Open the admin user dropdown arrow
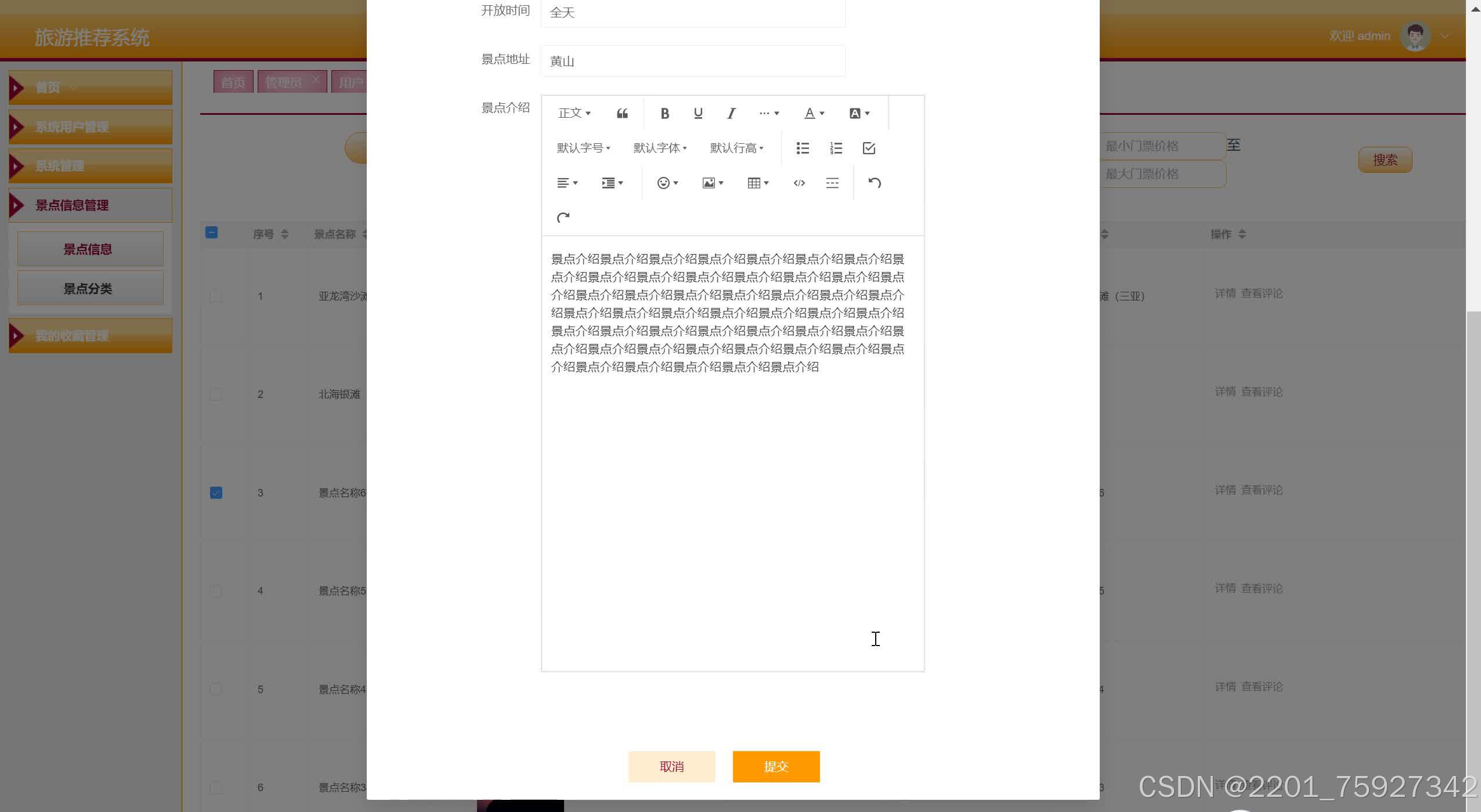This screenshot has width=1481, height=812. tap(1445, 36)
